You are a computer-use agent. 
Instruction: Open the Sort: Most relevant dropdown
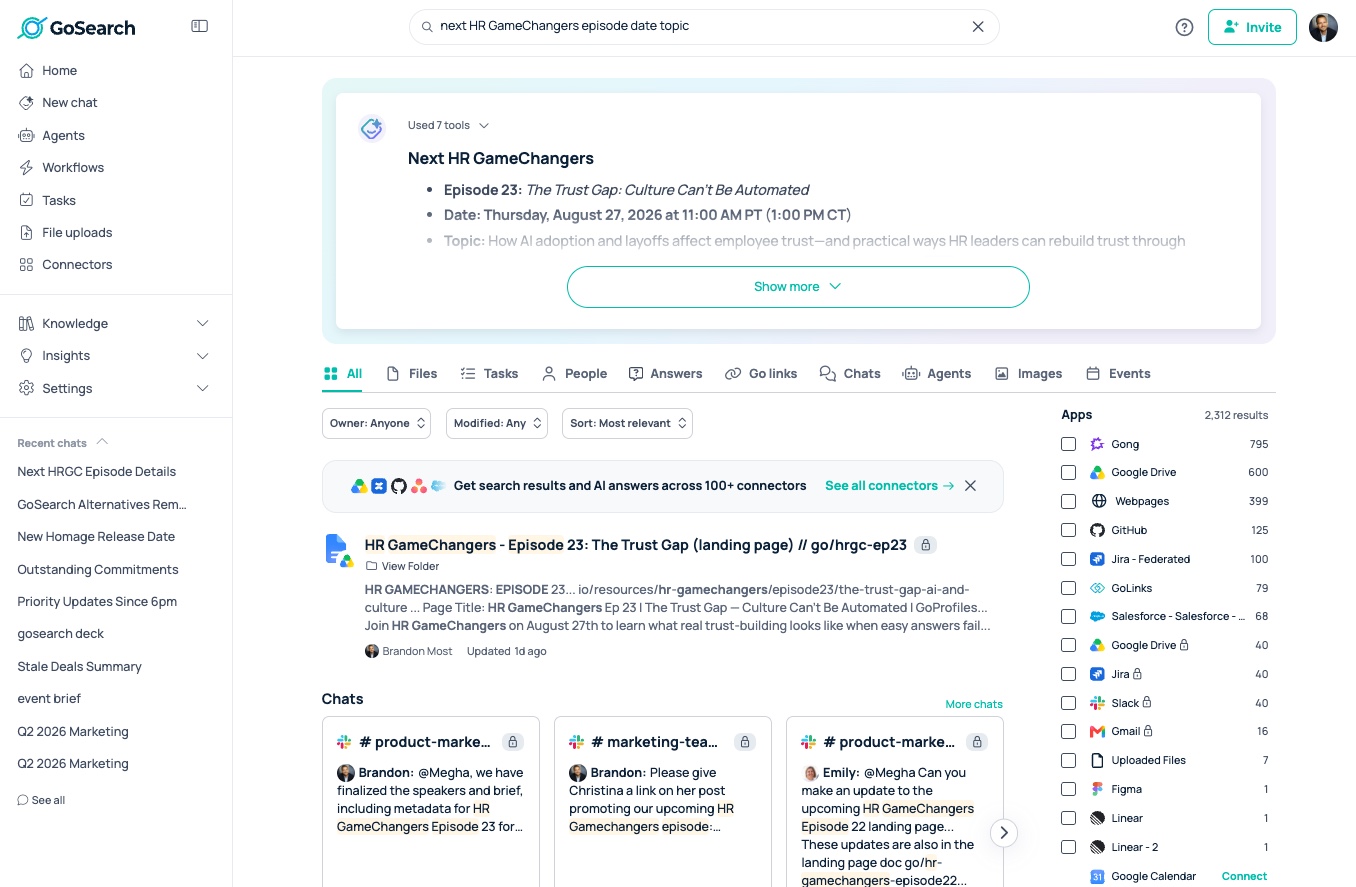(627, 424)
